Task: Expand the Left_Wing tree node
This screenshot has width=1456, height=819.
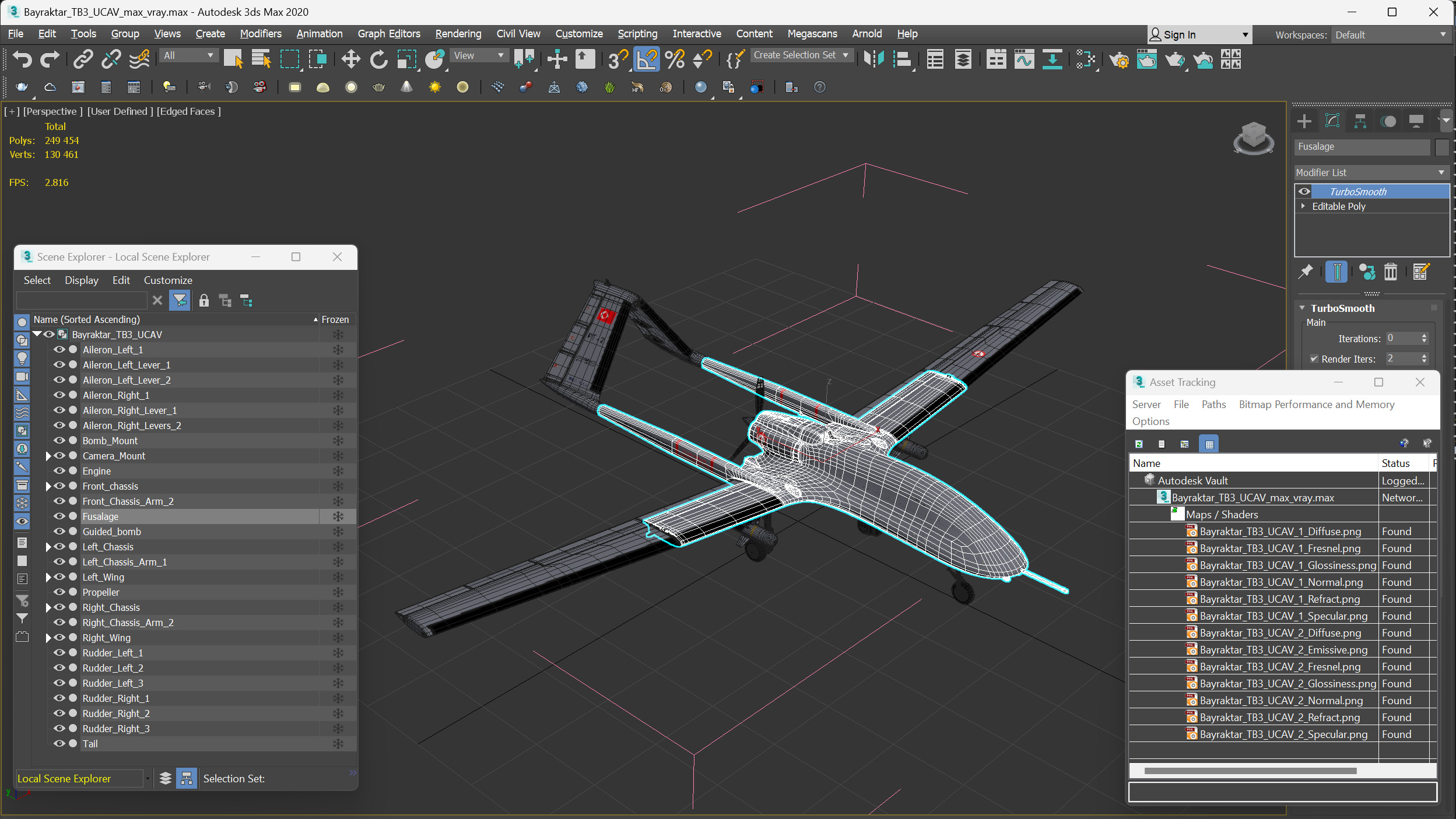Action: 48,577
